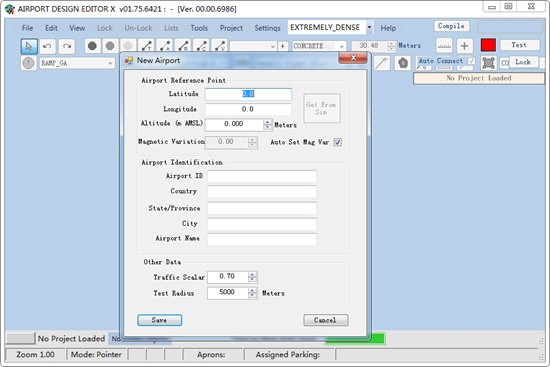Open the Tools menu
The image size is (550, 367).
pyautogui.click(x=199, y=28)
